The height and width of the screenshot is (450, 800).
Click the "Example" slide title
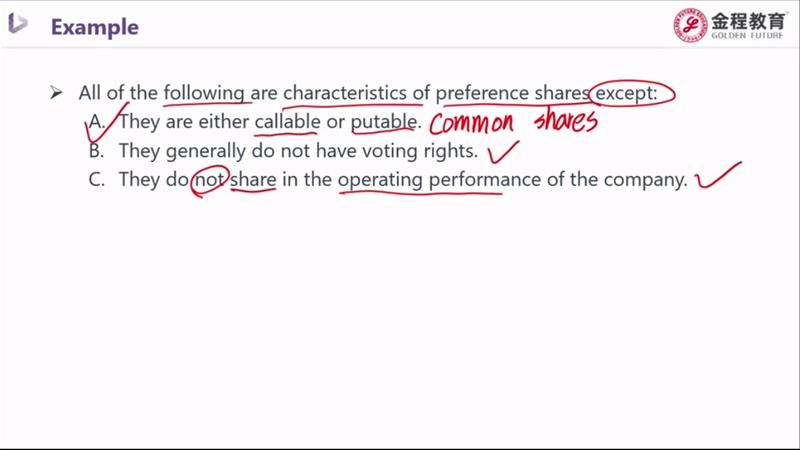click(x=95, y=26)
